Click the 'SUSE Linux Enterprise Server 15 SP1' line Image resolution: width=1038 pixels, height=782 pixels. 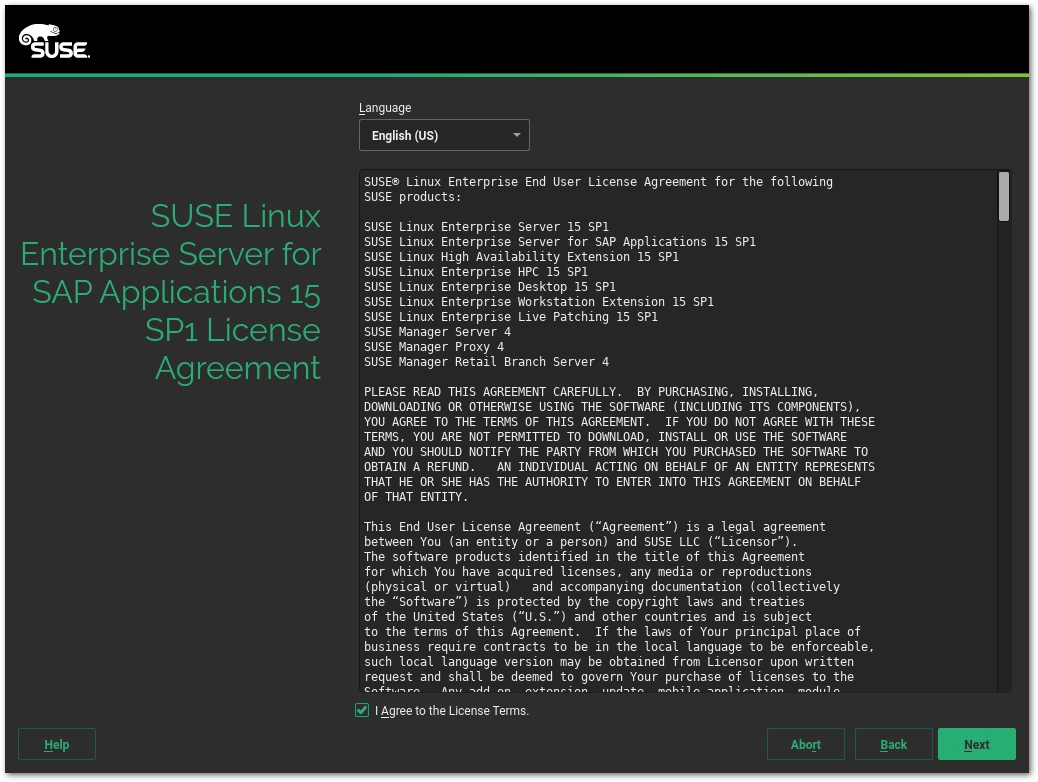click(x=486, y=226)
